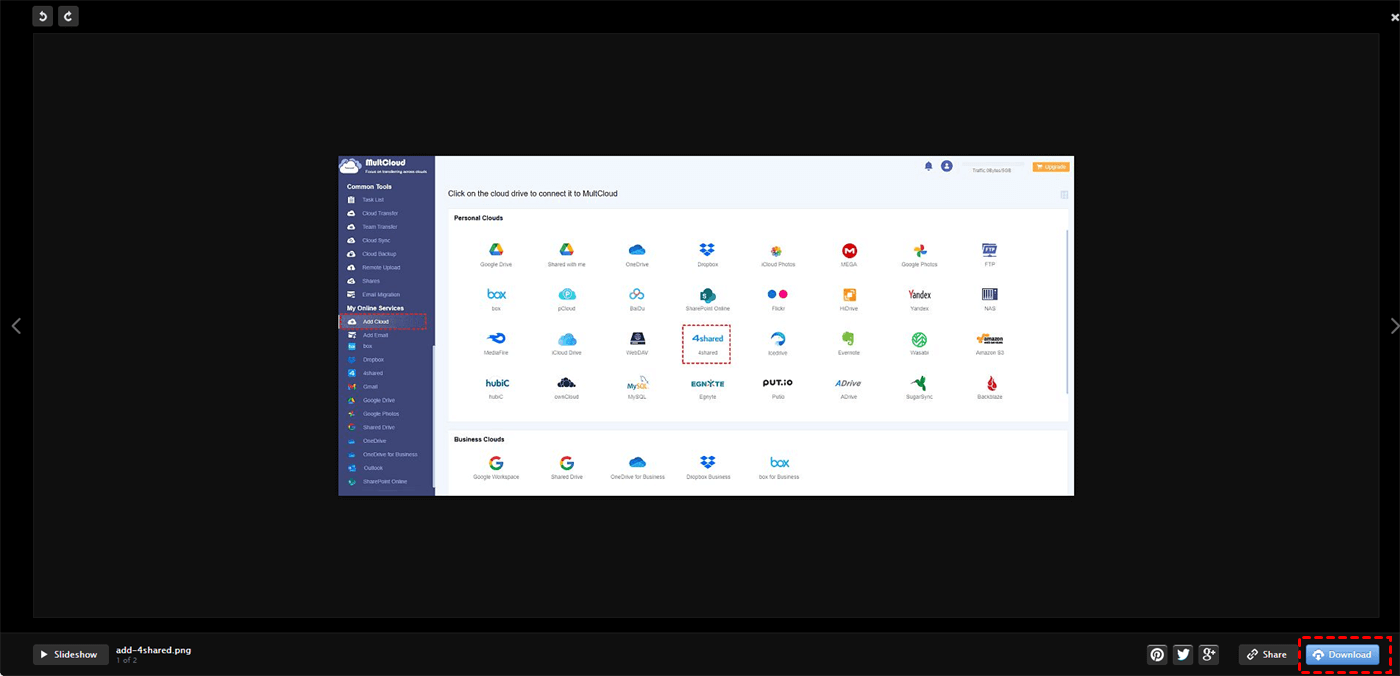The image size is (1400, 676).
Task: Select the Icedrive icon
Action: (777, 339)
